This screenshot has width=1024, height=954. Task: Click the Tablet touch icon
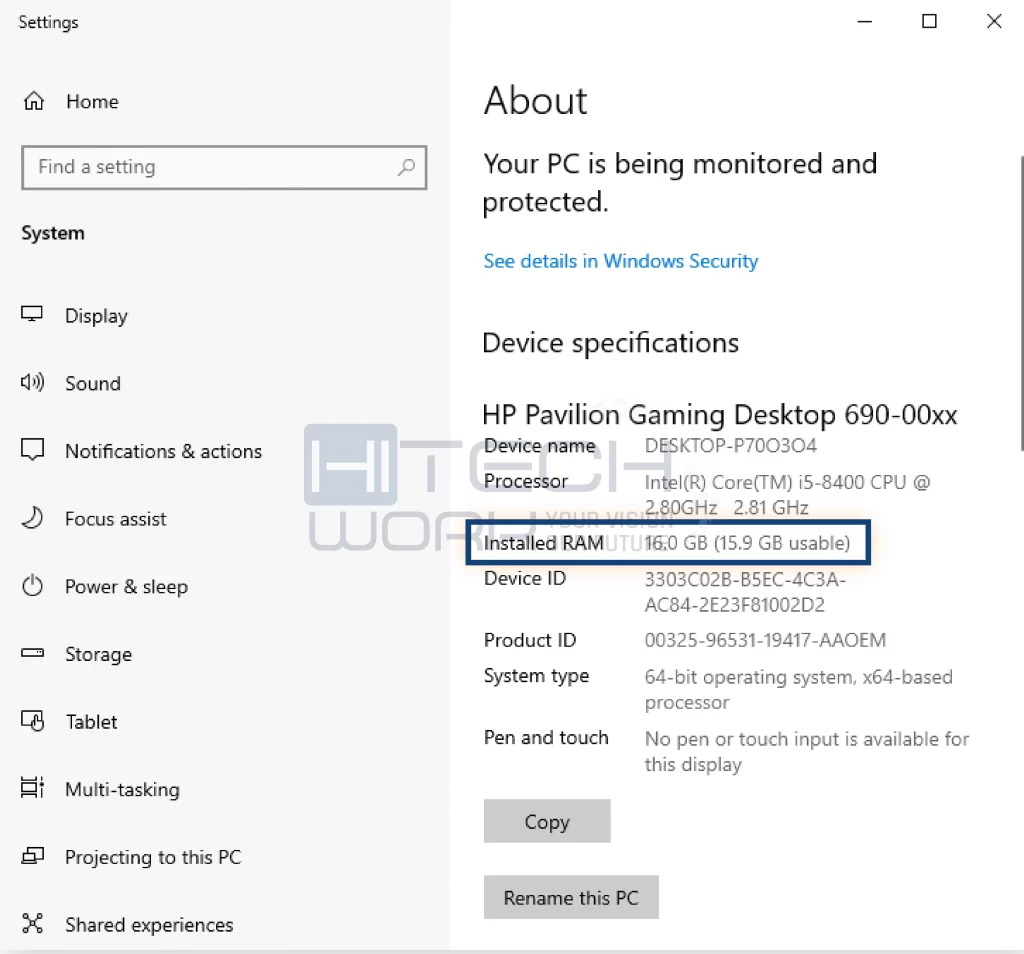coord(32,721)
